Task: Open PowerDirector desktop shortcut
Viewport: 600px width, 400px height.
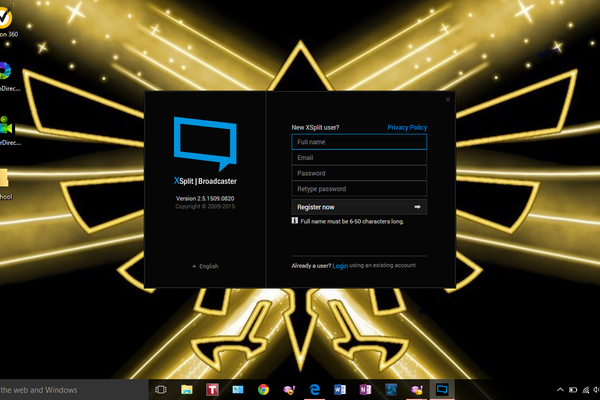Action: (x=8, y=131)
